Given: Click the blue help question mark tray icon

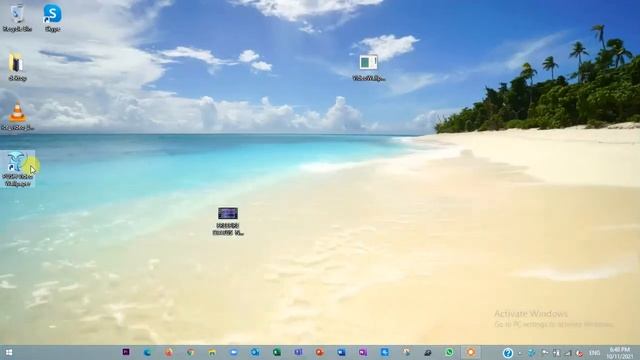Looking at the screenshot, I should click(x=508, y=353).
